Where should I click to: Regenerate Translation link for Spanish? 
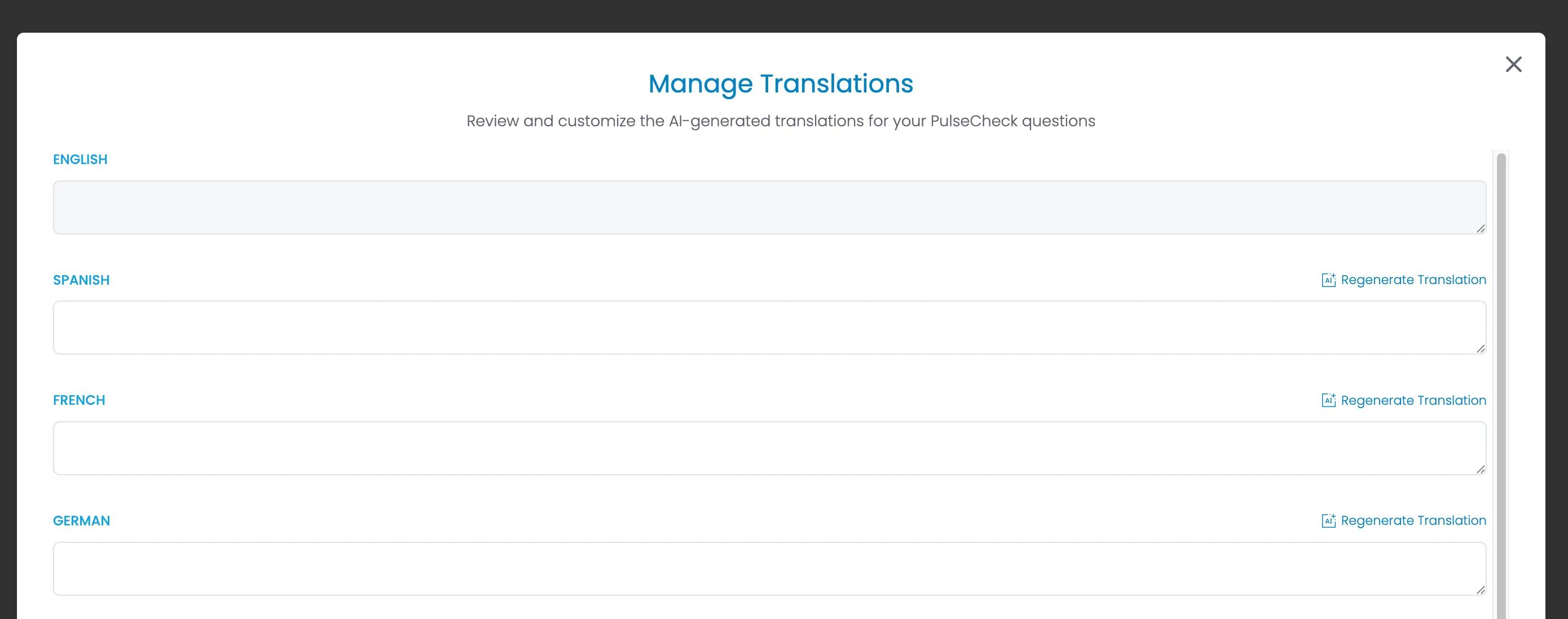point(1413,280)
